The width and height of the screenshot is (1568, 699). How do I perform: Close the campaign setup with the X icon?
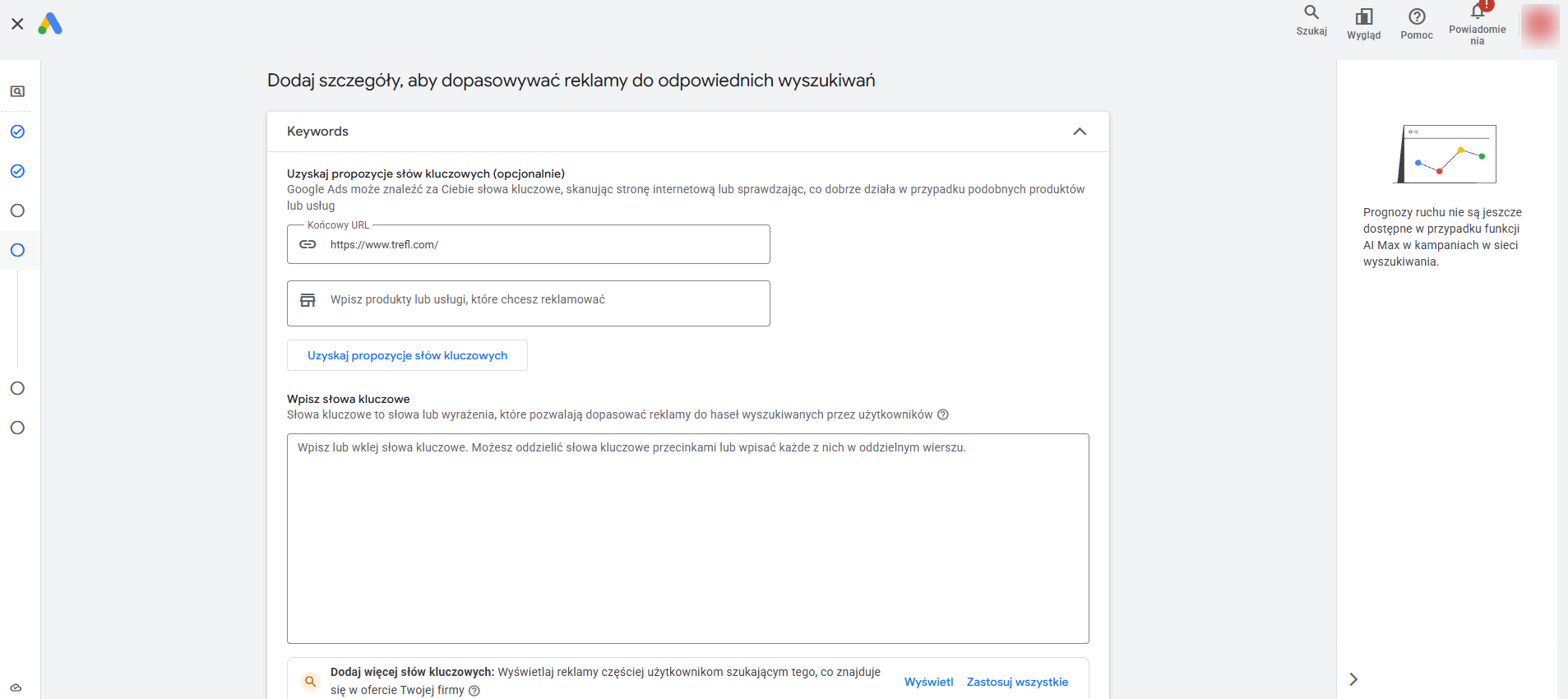tap(17, 24)
